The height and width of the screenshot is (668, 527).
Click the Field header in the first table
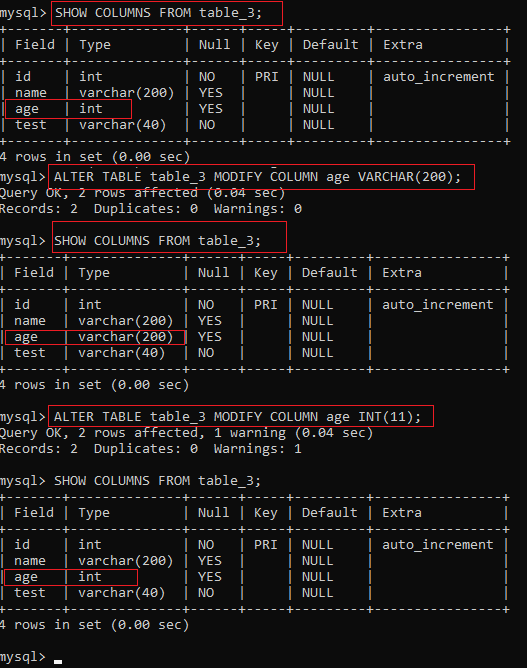click(35, 45)
